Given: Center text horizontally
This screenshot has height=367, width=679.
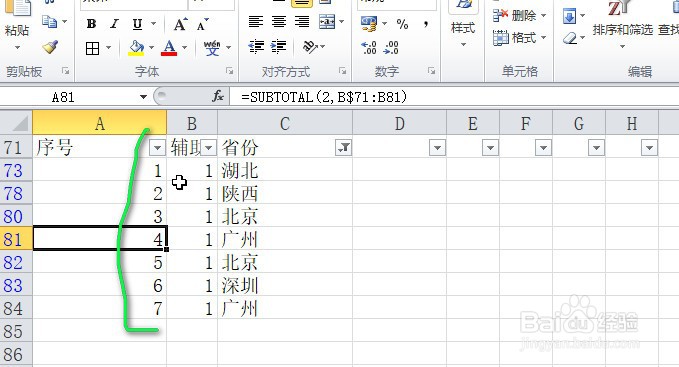Looking at the screenshot, I should tap(279, 21).
